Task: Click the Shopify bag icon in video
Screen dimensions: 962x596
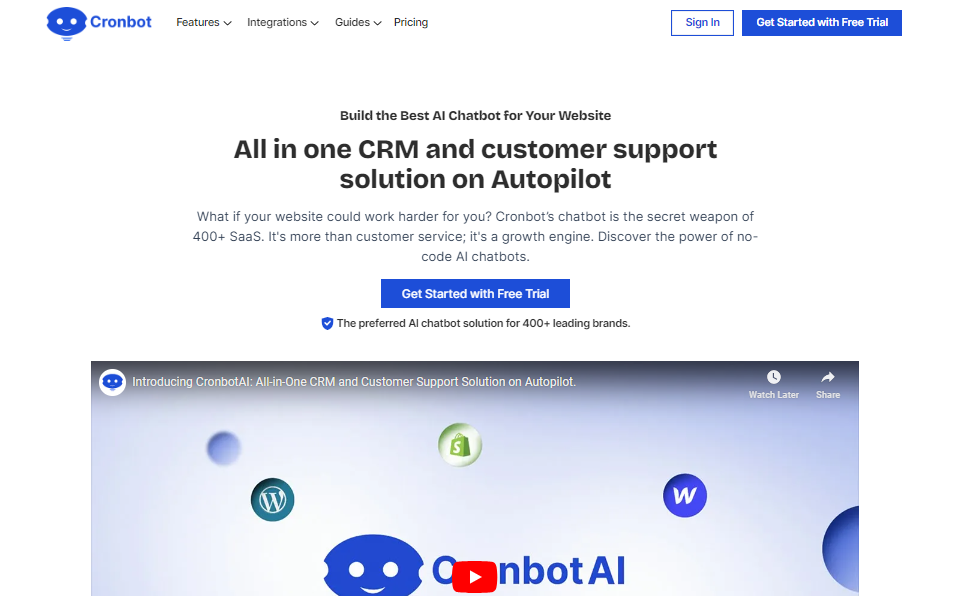Action: pos(460,445)
